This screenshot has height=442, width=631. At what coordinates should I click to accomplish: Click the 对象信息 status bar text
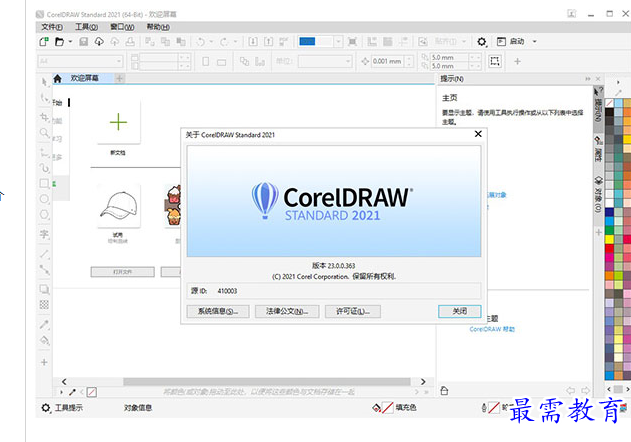click(138, 408)
